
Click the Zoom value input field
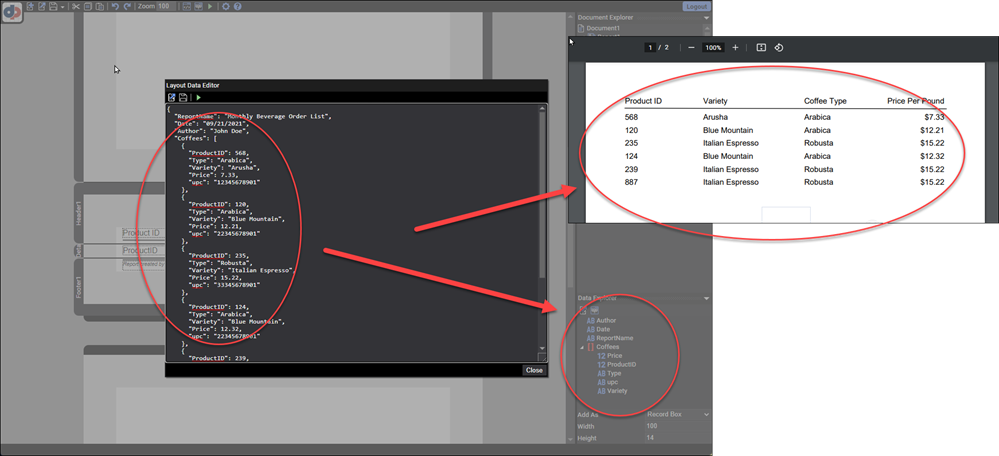(x=163, y=6)
